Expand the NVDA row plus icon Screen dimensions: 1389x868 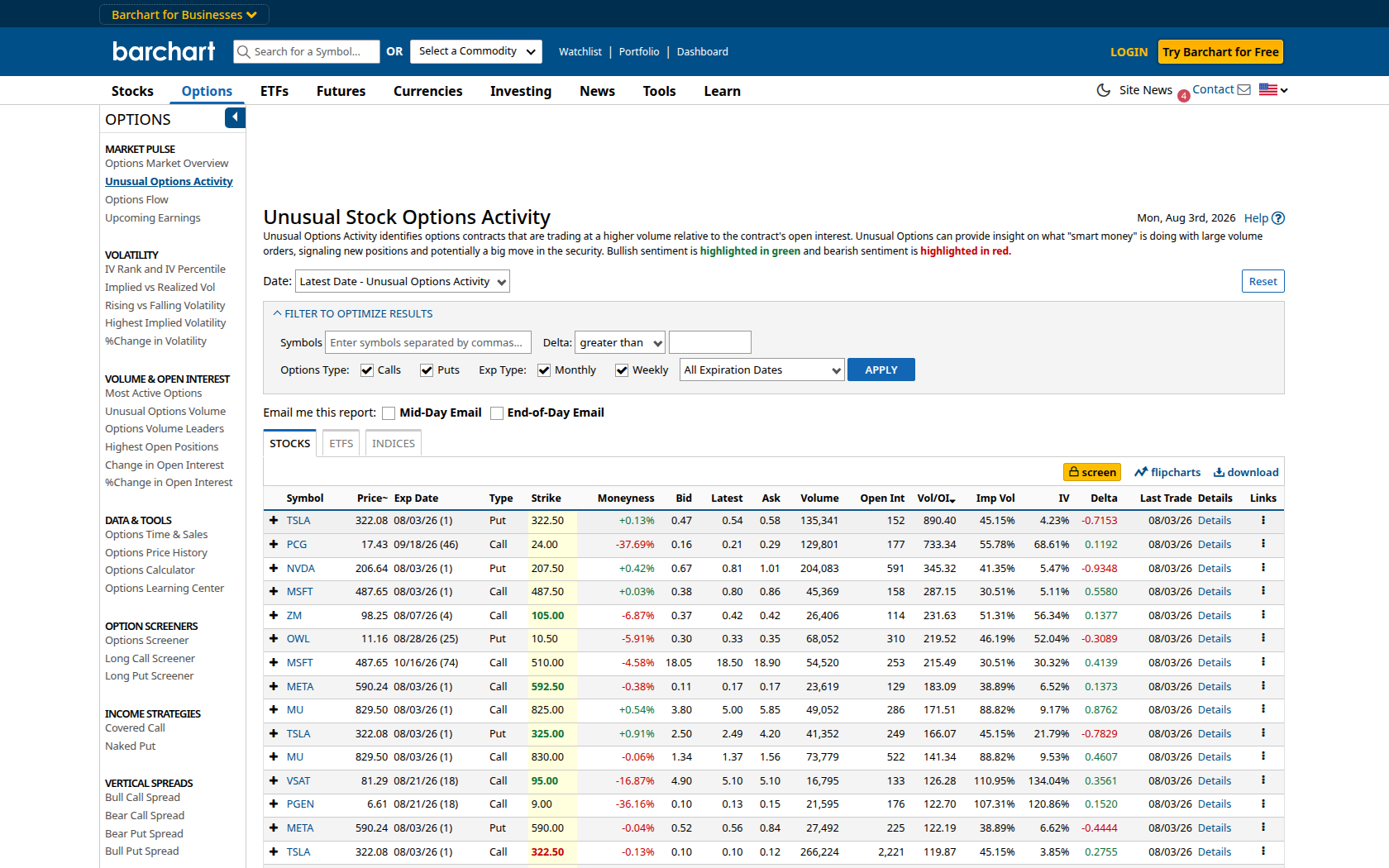pyautogui.click(x=274, y=569)
